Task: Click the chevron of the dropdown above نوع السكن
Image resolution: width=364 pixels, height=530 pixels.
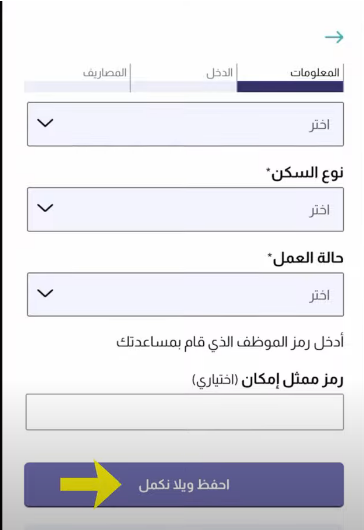Action: pos(45,123)
